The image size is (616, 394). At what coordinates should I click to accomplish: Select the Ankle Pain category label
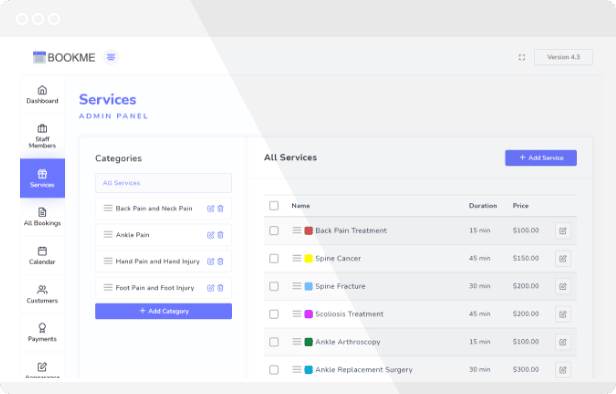(132, 235)
